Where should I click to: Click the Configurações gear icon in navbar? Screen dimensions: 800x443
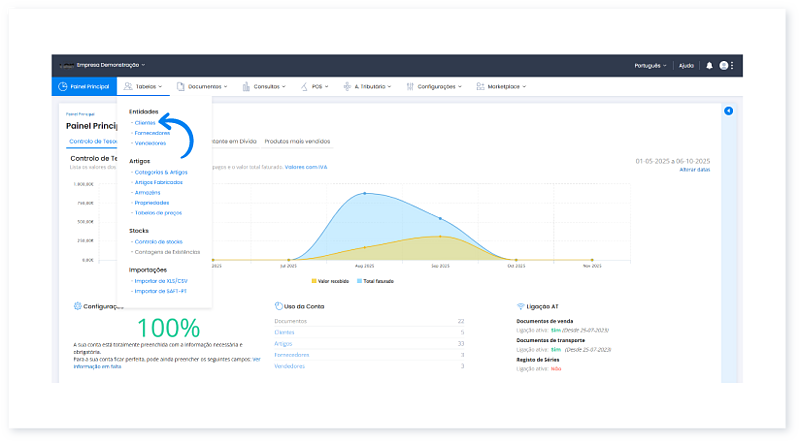409,87
